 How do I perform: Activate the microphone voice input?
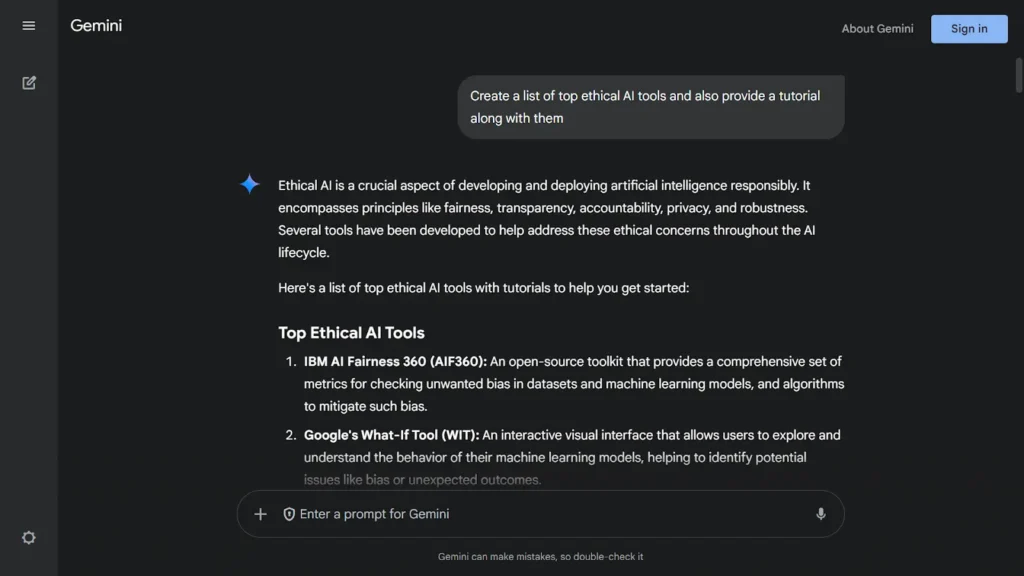click(x=821, y=514)
